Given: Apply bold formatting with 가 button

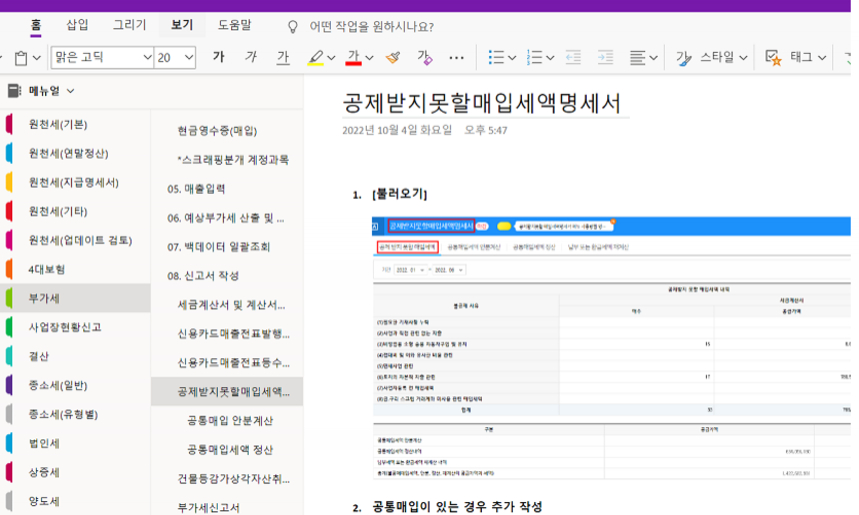Looking at the screenshot, I should tap(219, 57).
